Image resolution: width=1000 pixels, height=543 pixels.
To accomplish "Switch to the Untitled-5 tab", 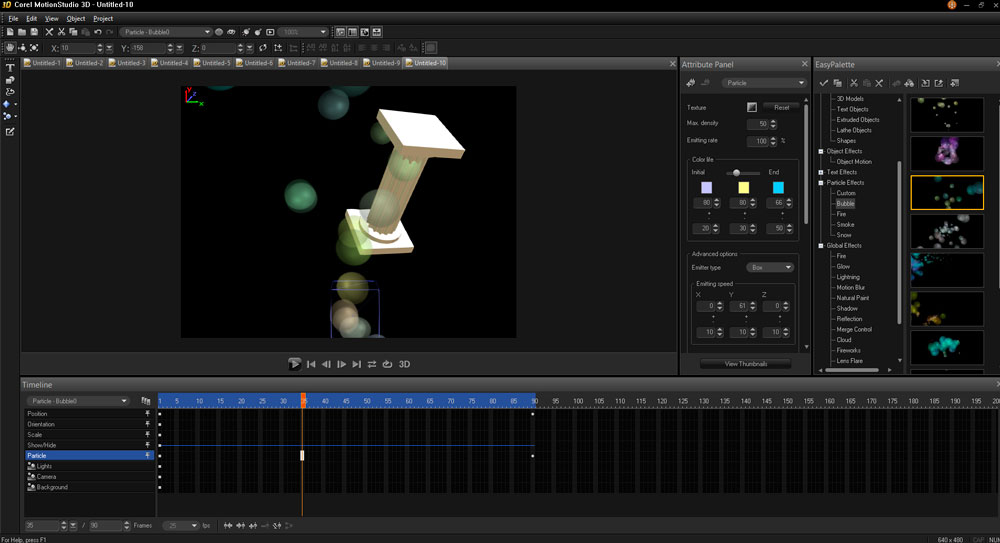I will click(x=214, y=63).
